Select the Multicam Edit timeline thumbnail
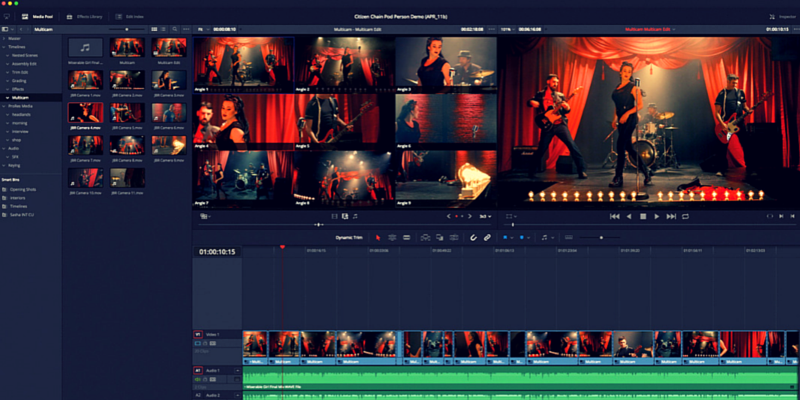The height and width of the screenshot is (400, 800). [x=169, y=47]
